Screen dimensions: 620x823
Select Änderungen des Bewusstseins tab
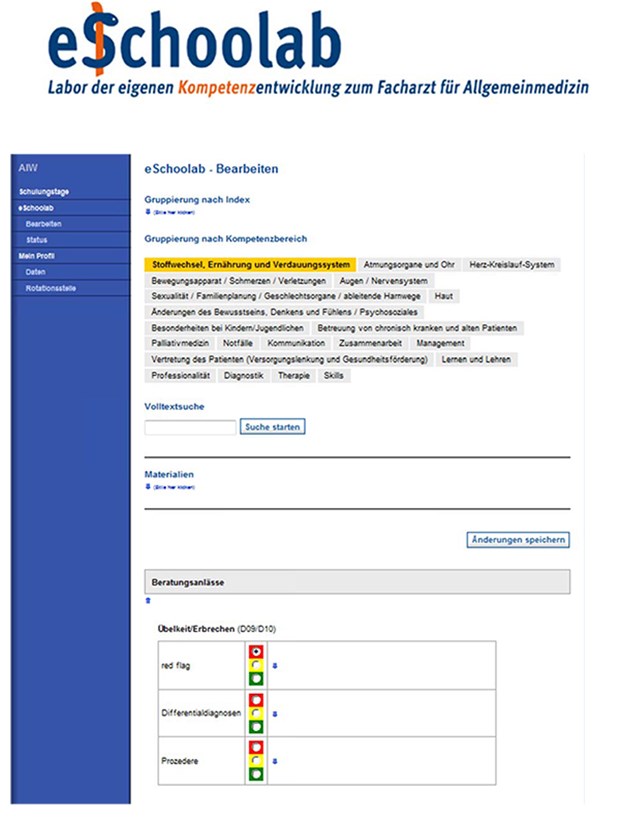tap(285, 312)
